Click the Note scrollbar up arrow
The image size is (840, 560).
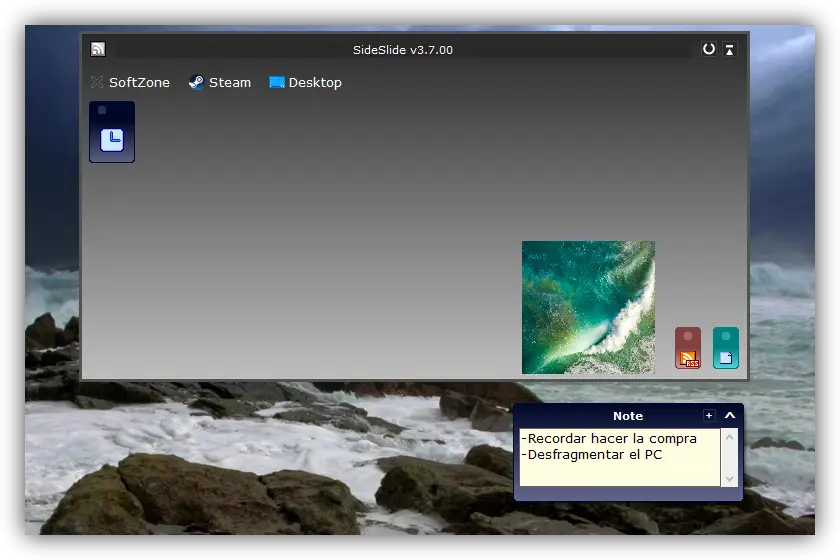[x=729, y=437]
